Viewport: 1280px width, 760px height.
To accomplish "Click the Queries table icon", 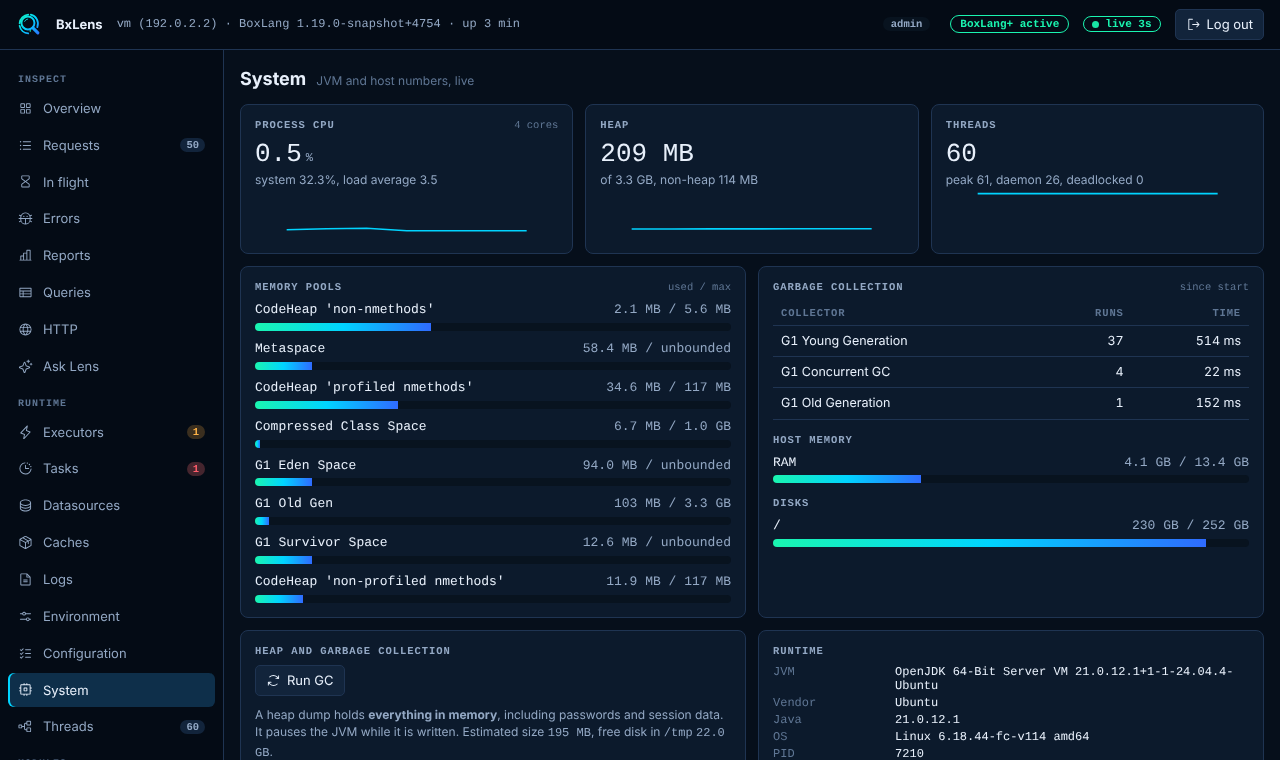I will coord(25,292).
